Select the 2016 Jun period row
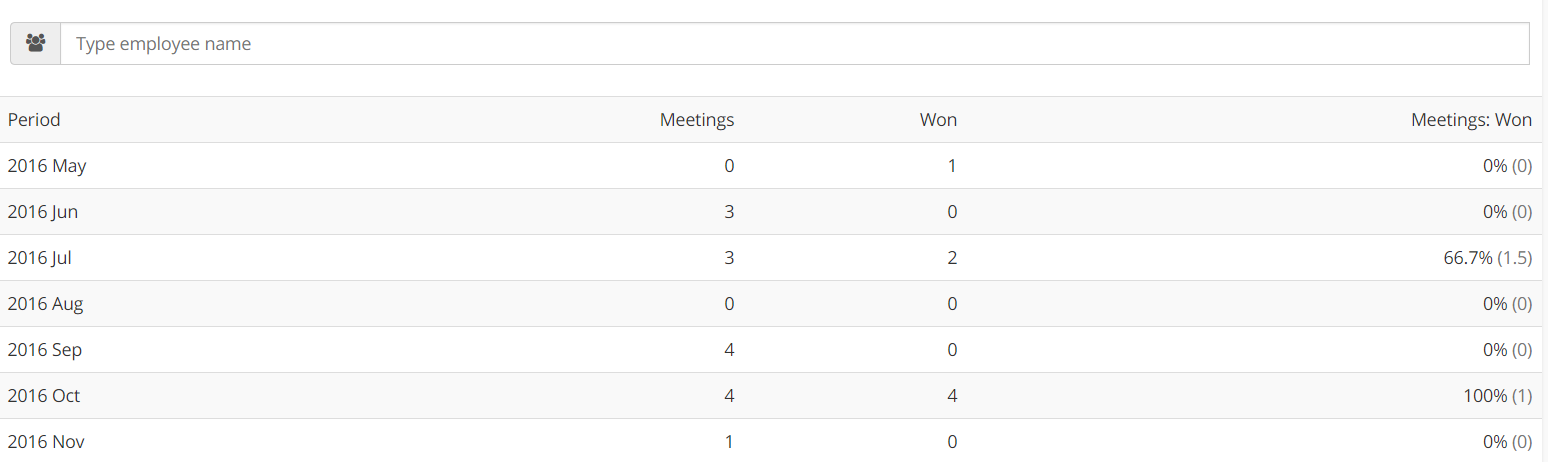 [x=770, y=212]
